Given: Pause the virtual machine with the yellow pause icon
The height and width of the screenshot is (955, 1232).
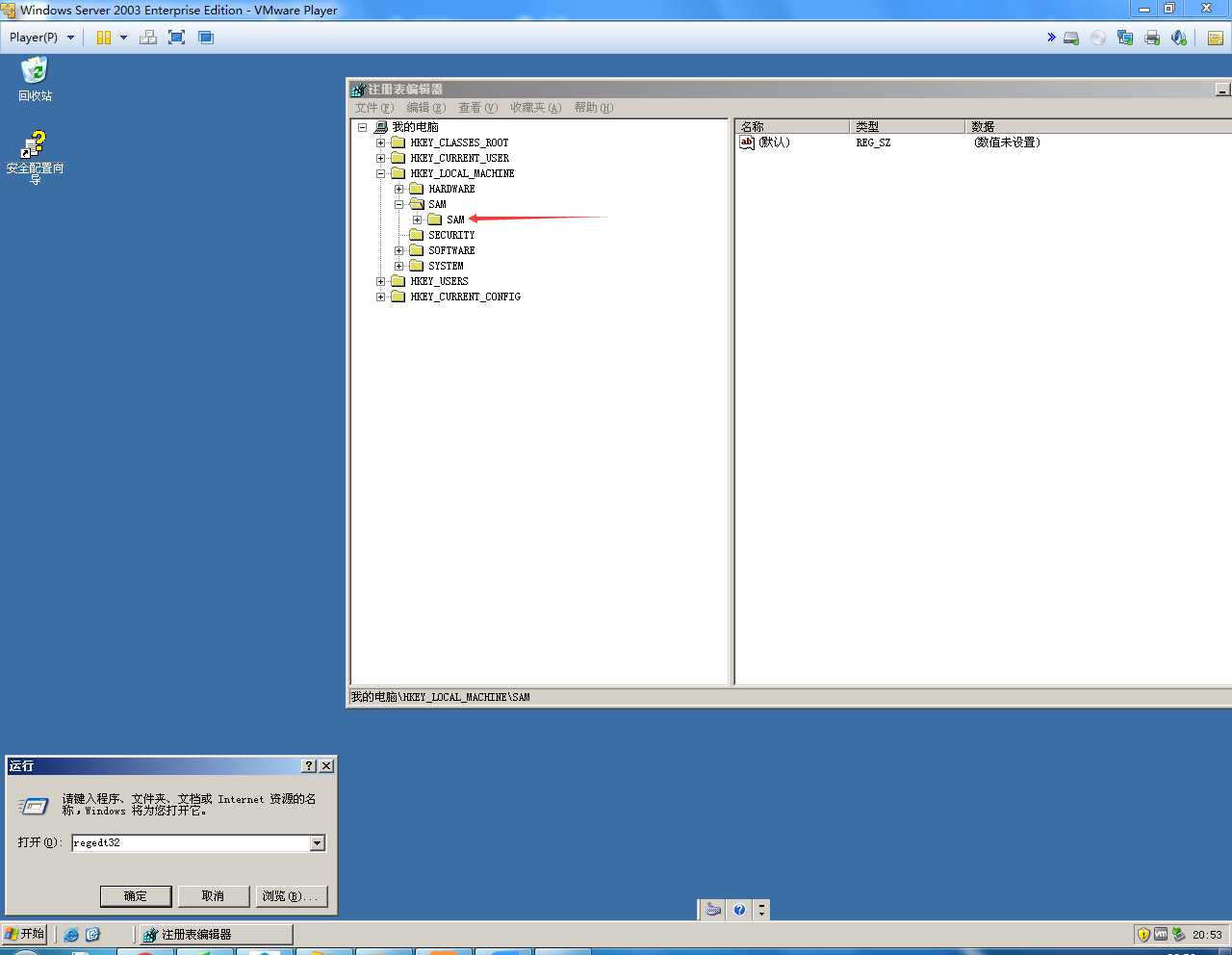Looking at the screenshot, I should (x=103, y=38).
